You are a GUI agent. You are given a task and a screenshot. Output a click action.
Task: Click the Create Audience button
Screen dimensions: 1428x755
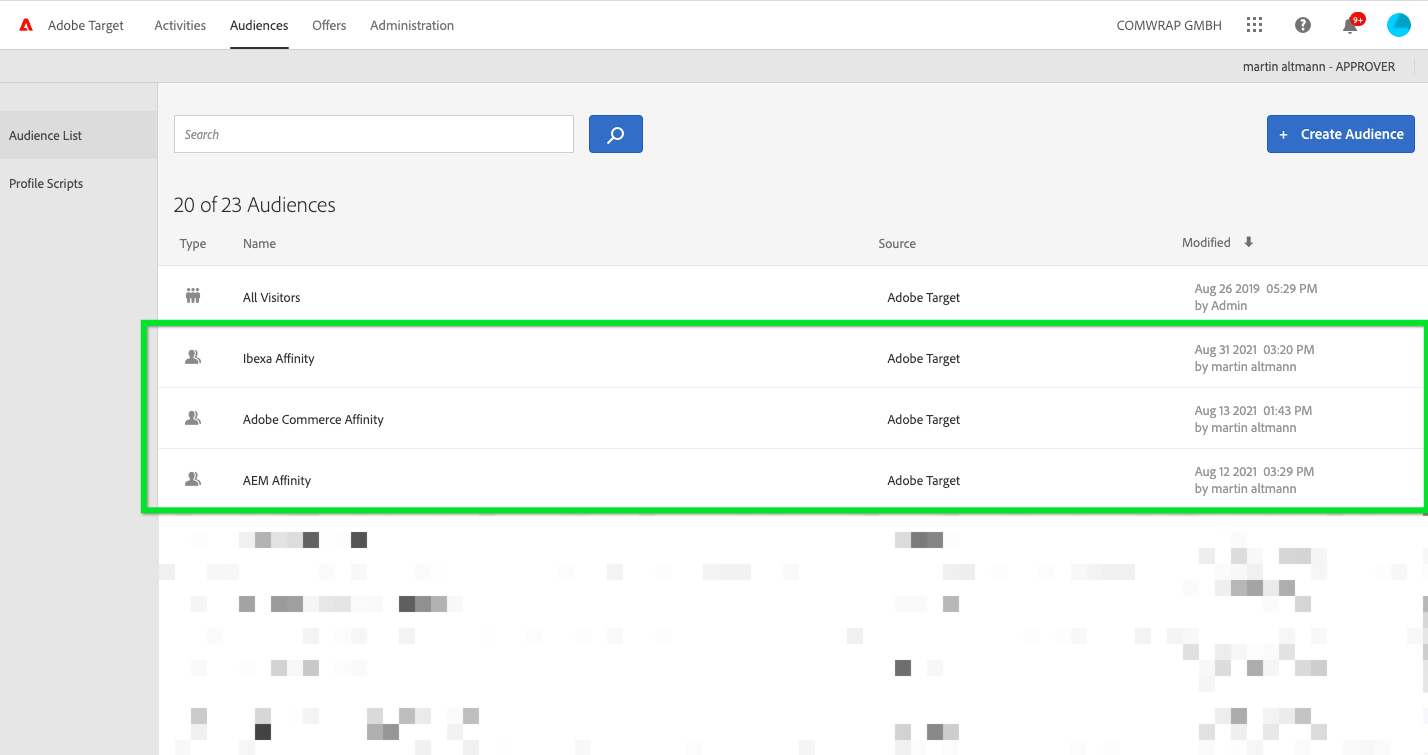1341,134
